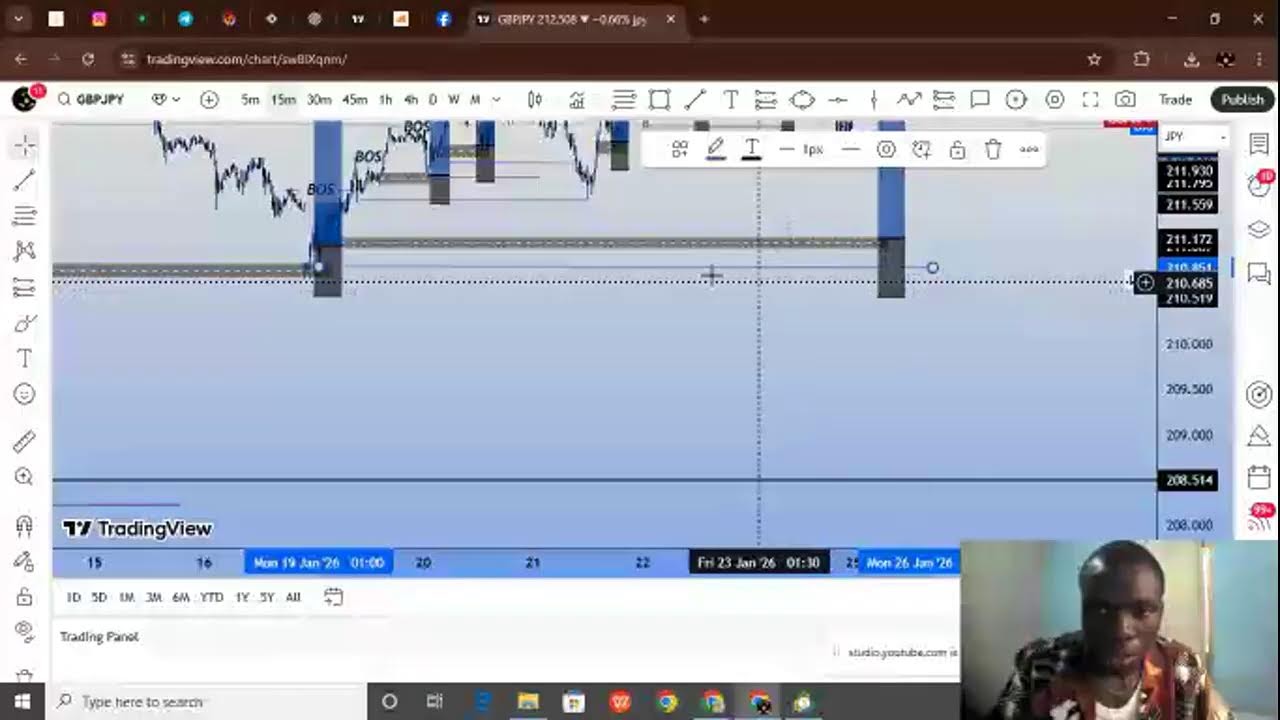Select the 5m timeframe
Screen dimensions: 1280x720
tap(250, 100)
